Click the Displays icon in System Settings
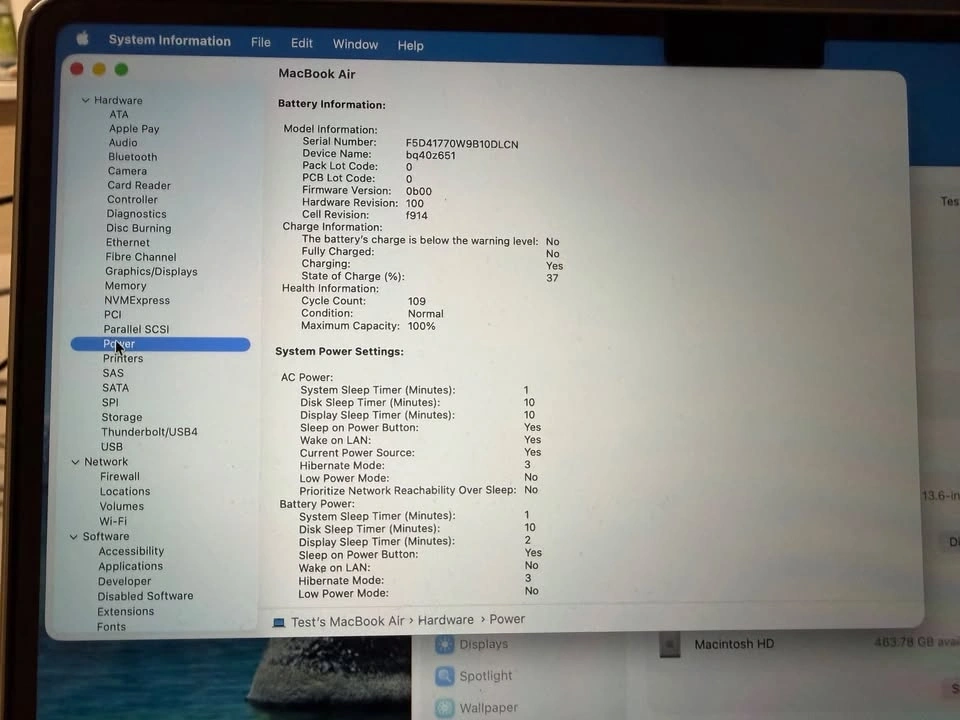960x720 pixels. point(445,645)
